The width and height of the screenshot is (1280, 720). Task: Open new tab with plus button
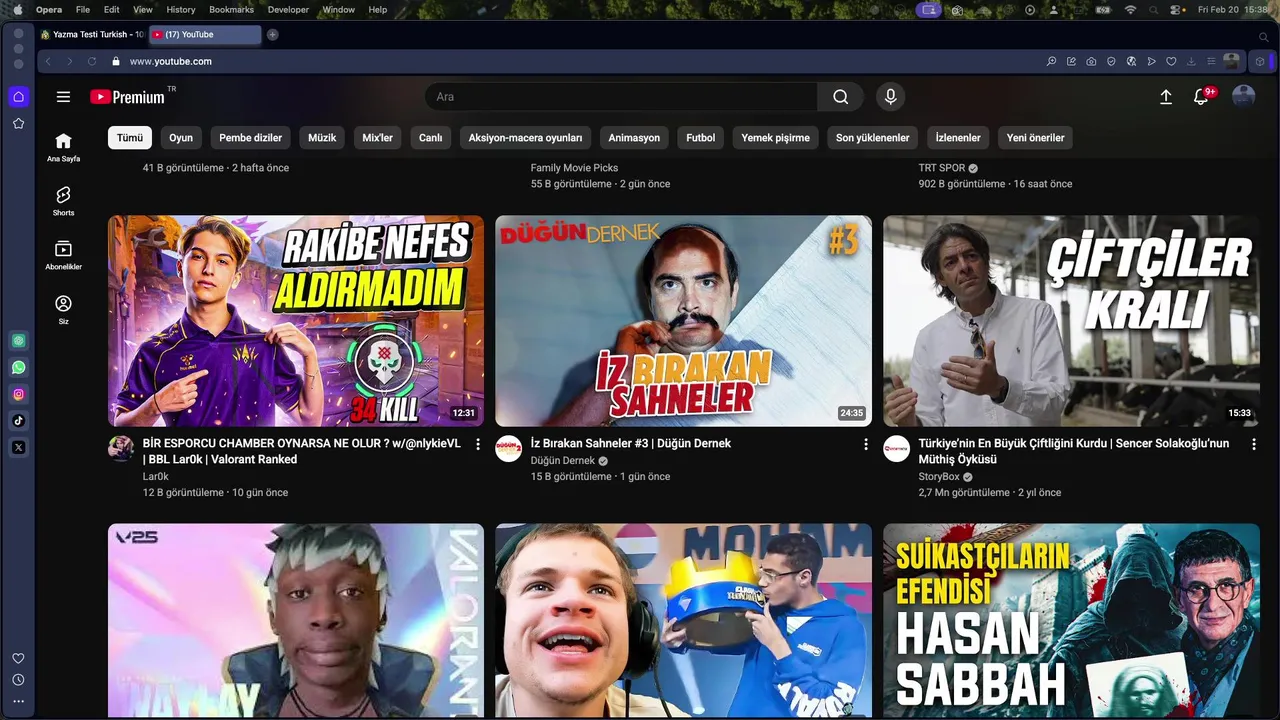[x=272, y=34]
